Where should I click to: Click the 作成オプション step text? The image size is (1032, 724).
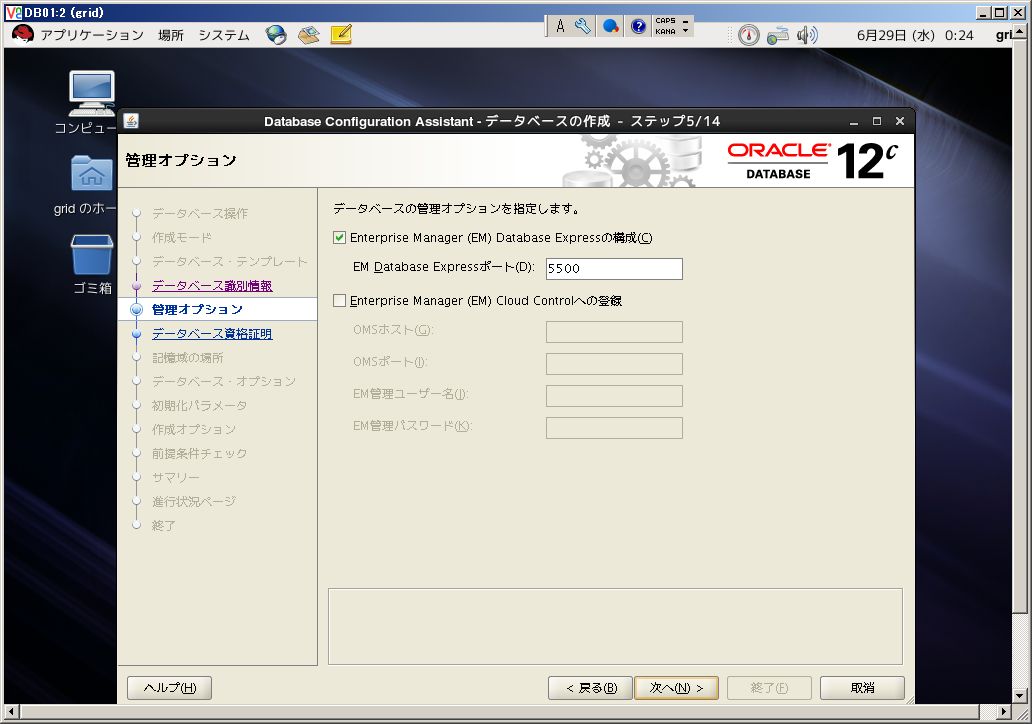[x=194, y=429]
